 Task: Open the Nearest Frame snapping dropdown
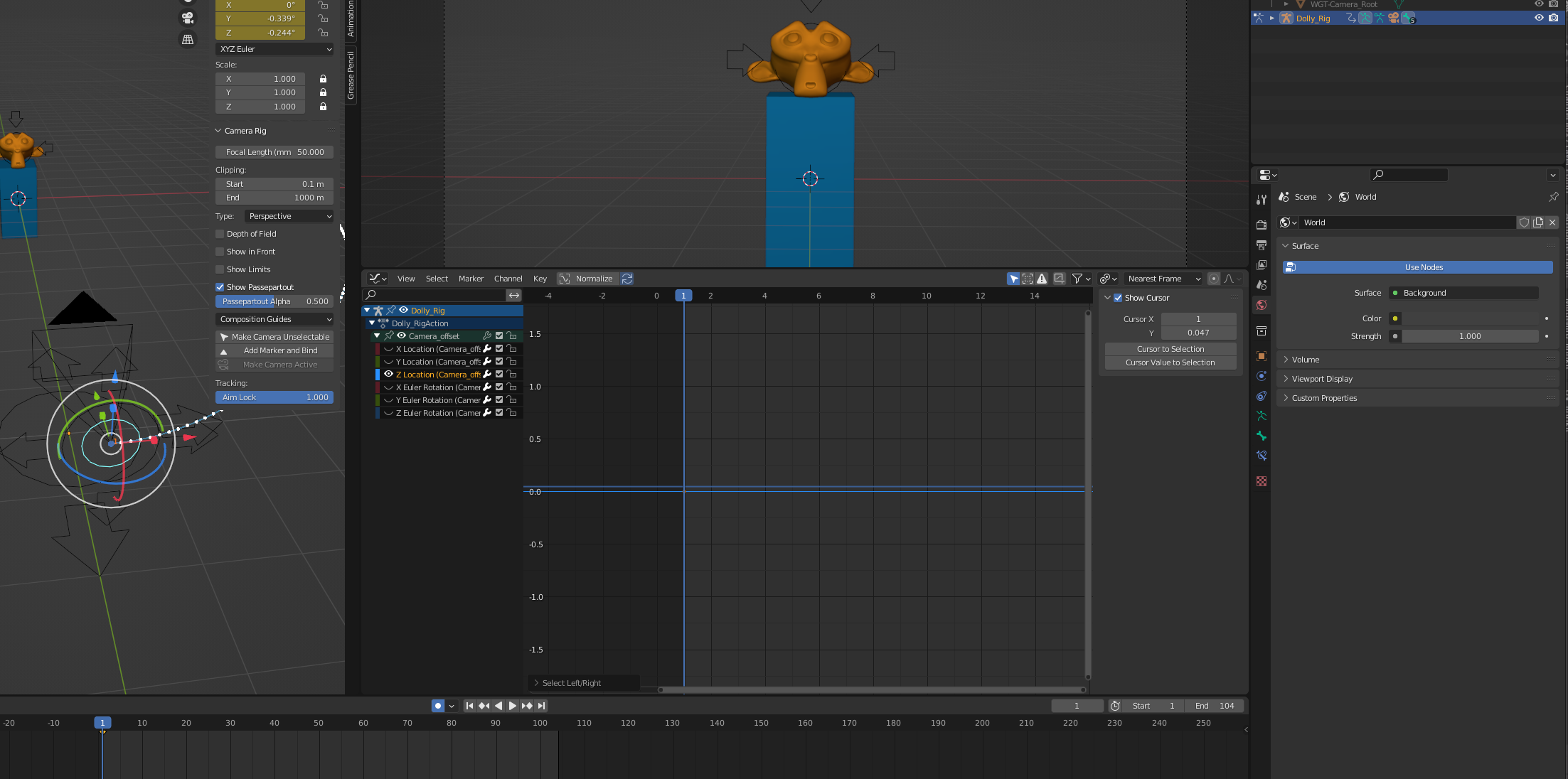[1163, 279]
